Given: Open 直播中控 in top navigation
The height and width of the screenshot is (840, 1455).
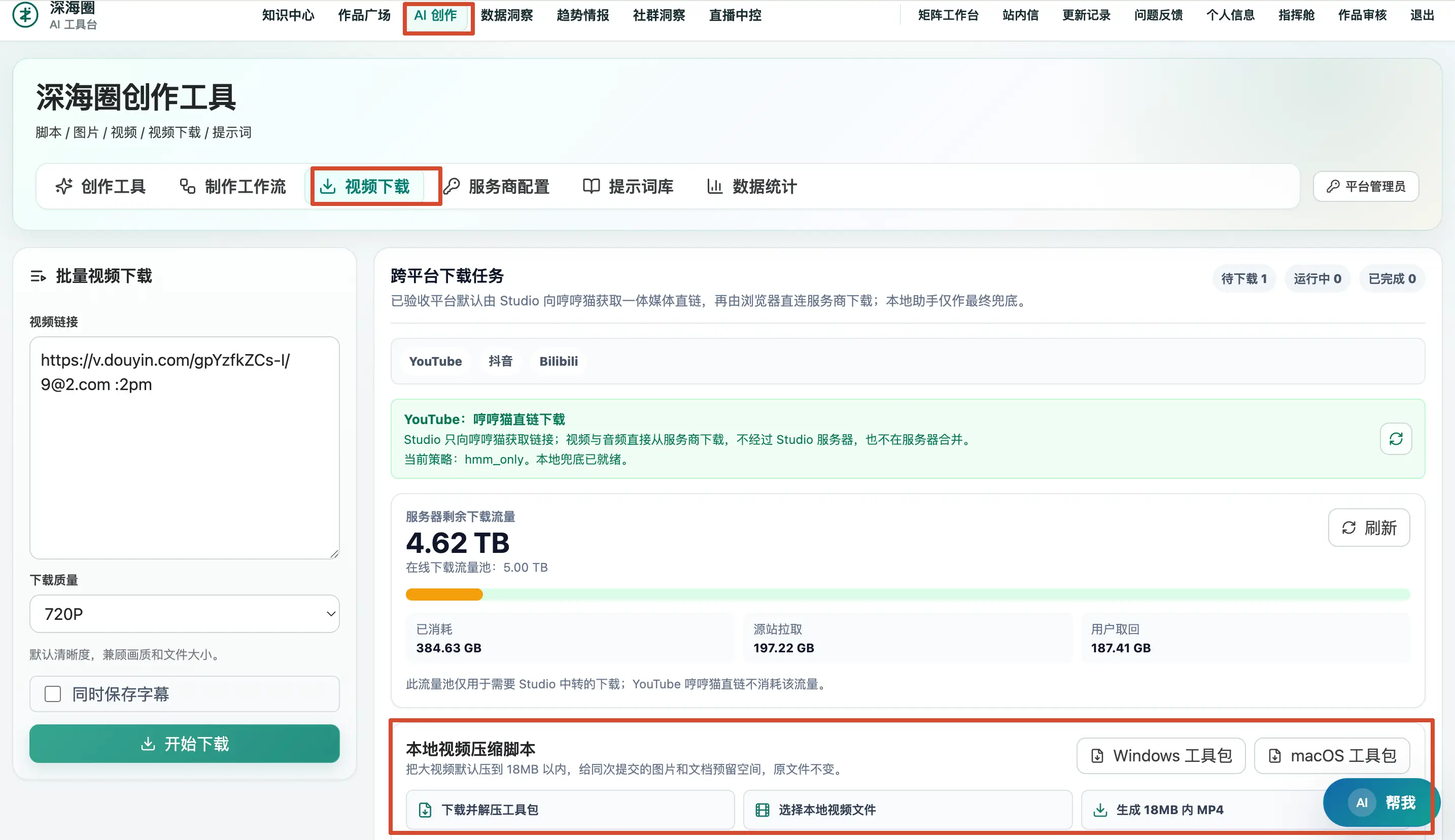Looking at the screenshot, I should click(735, 15).
